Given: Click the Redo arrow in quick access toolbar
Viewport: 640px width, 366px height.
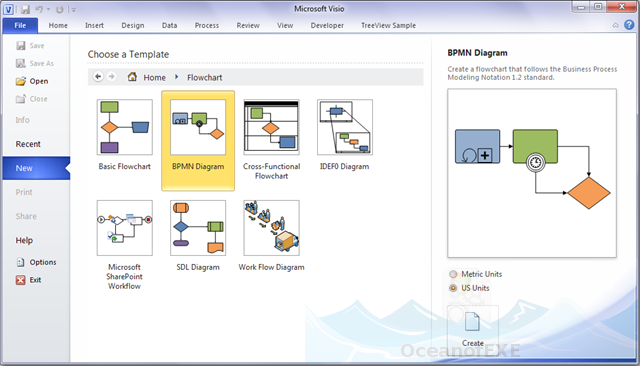Looking at the screenshot, I should [x=60, y=9].
